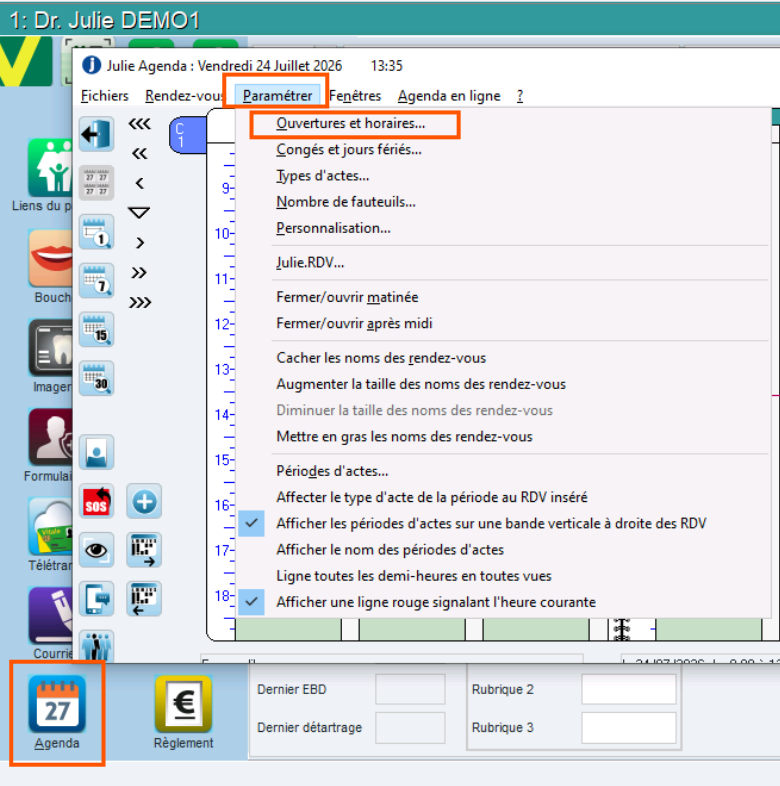
Task: Click the Rubrique 2 field
Action: pos(629,689)
